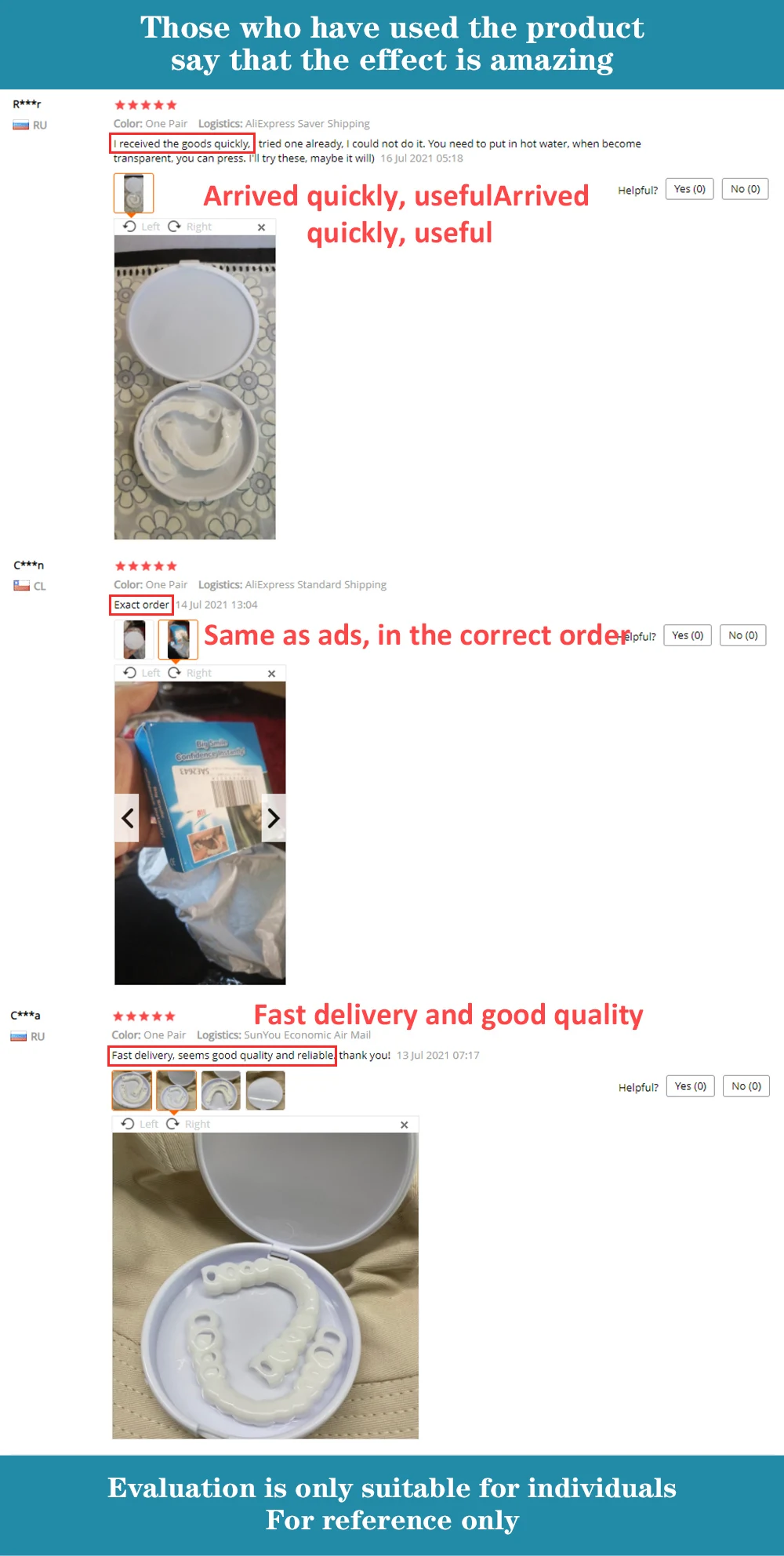The width and height of the screenshot is (784, 1556).
Task: Show previous photo with the left chevron arrow
Action: coord(127,818)
